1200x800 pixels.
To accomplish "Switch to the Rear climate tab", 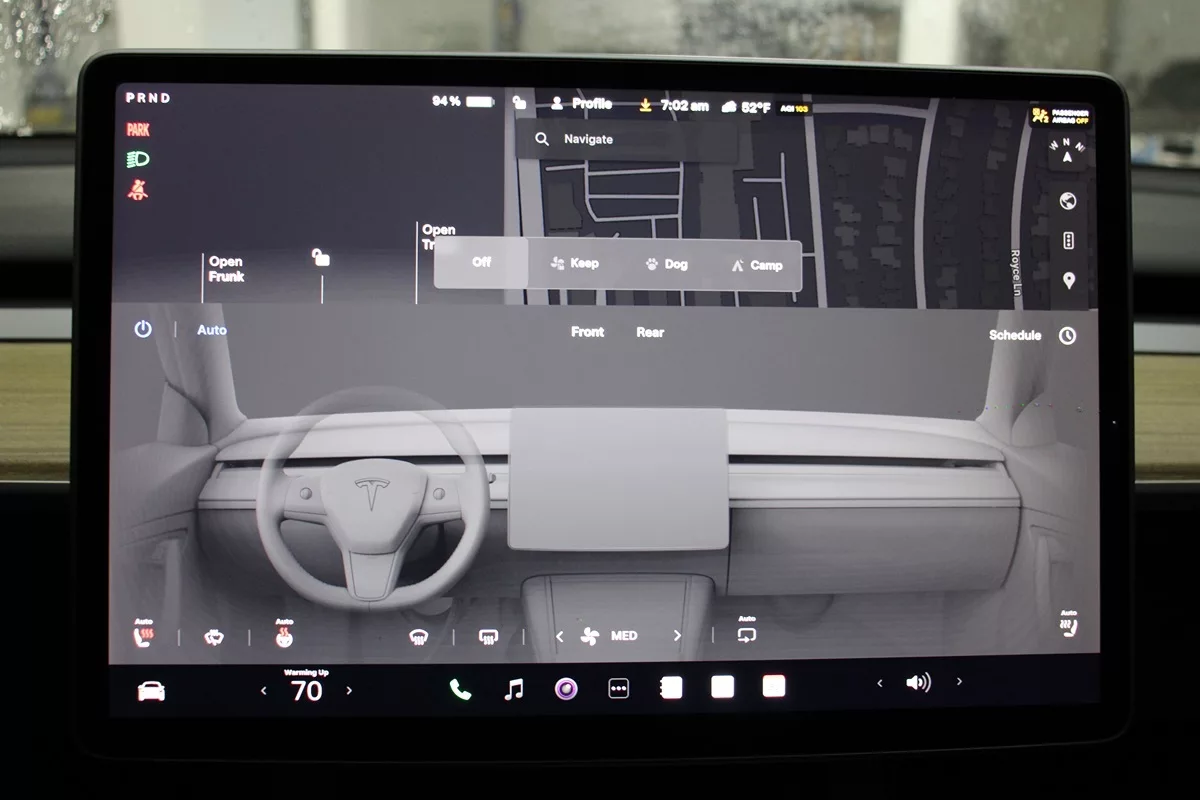I will [650, 332].
